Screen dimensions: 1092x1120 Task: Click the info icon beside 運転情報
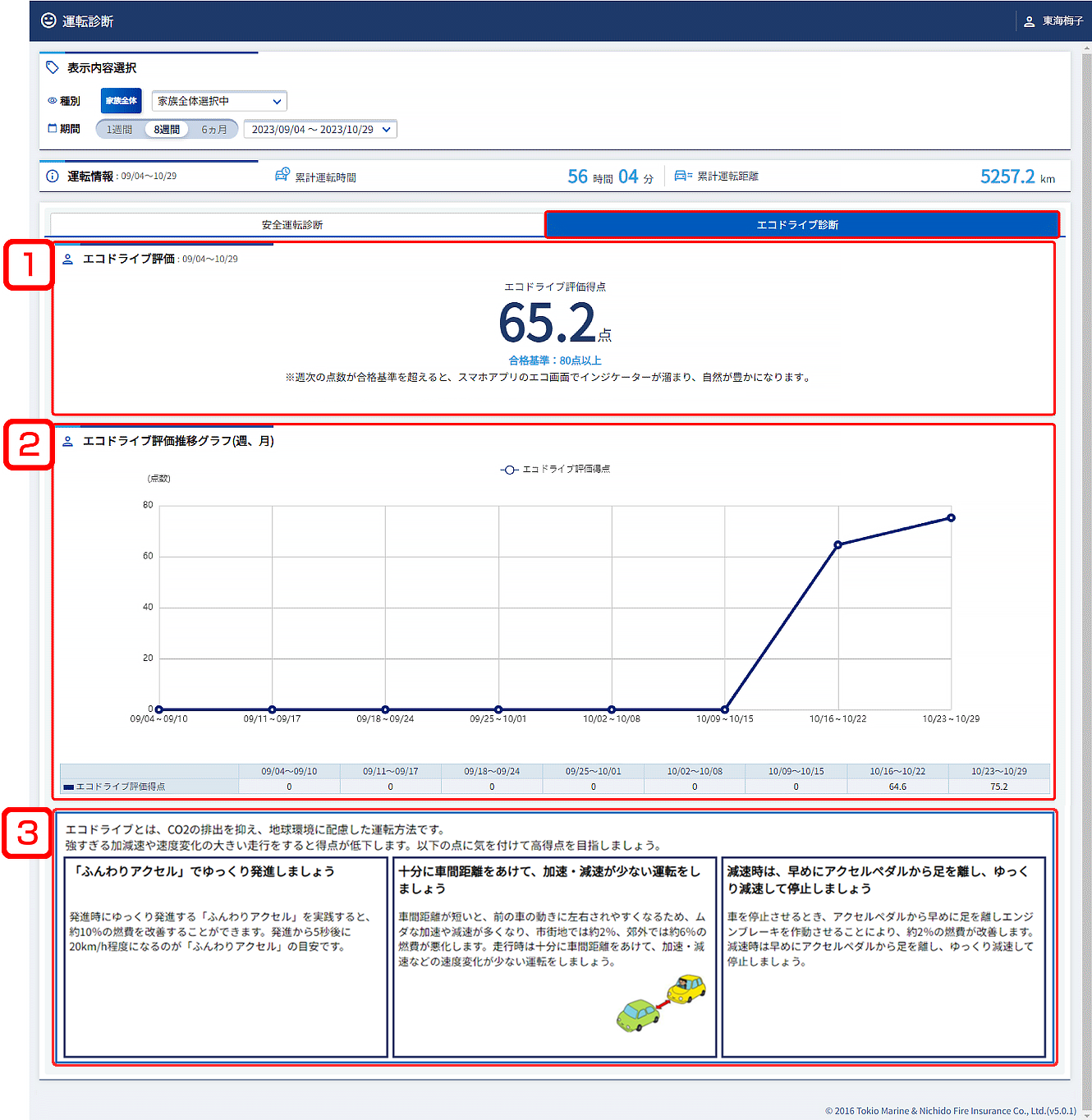(x=53, y=177)
